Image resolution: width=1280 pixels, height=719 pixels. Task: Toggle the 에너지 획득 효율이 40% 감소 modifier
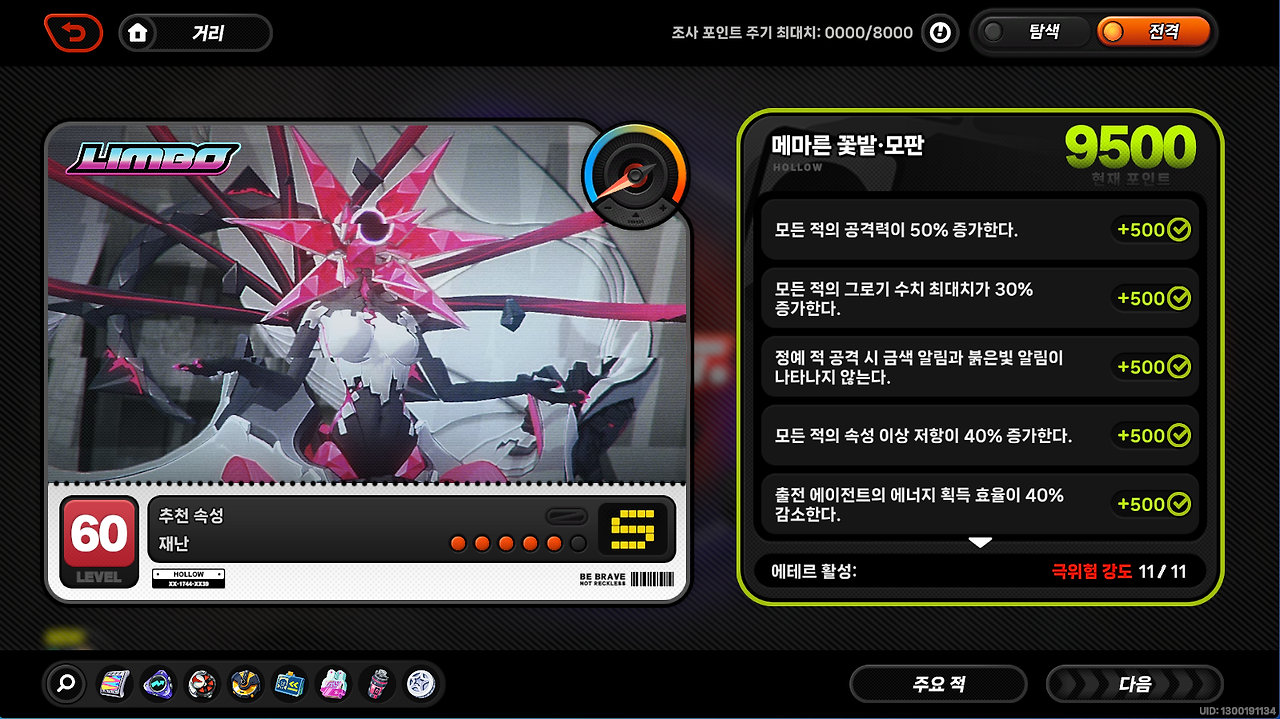[1180, 504]
